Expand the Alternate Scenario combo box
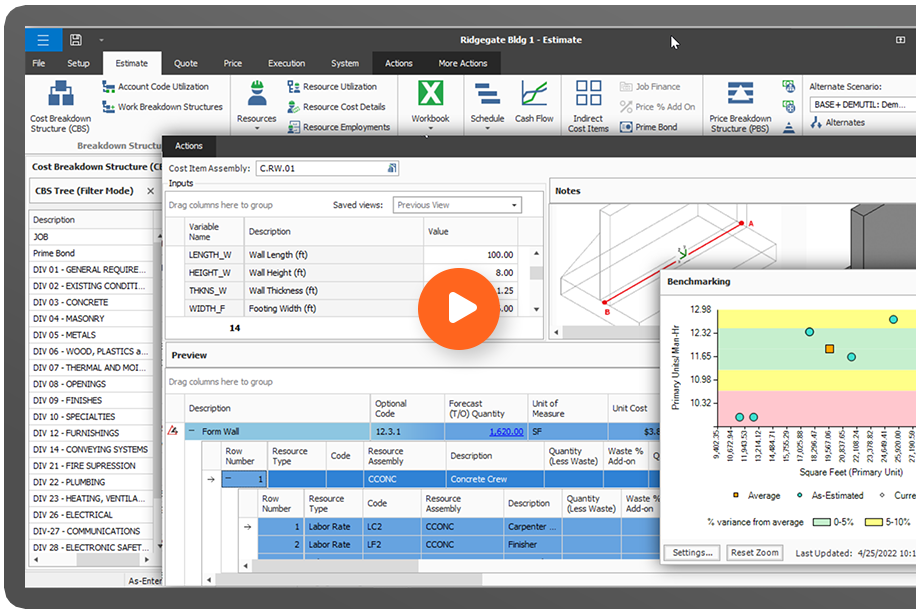916x615 pixels. point(859,104)
